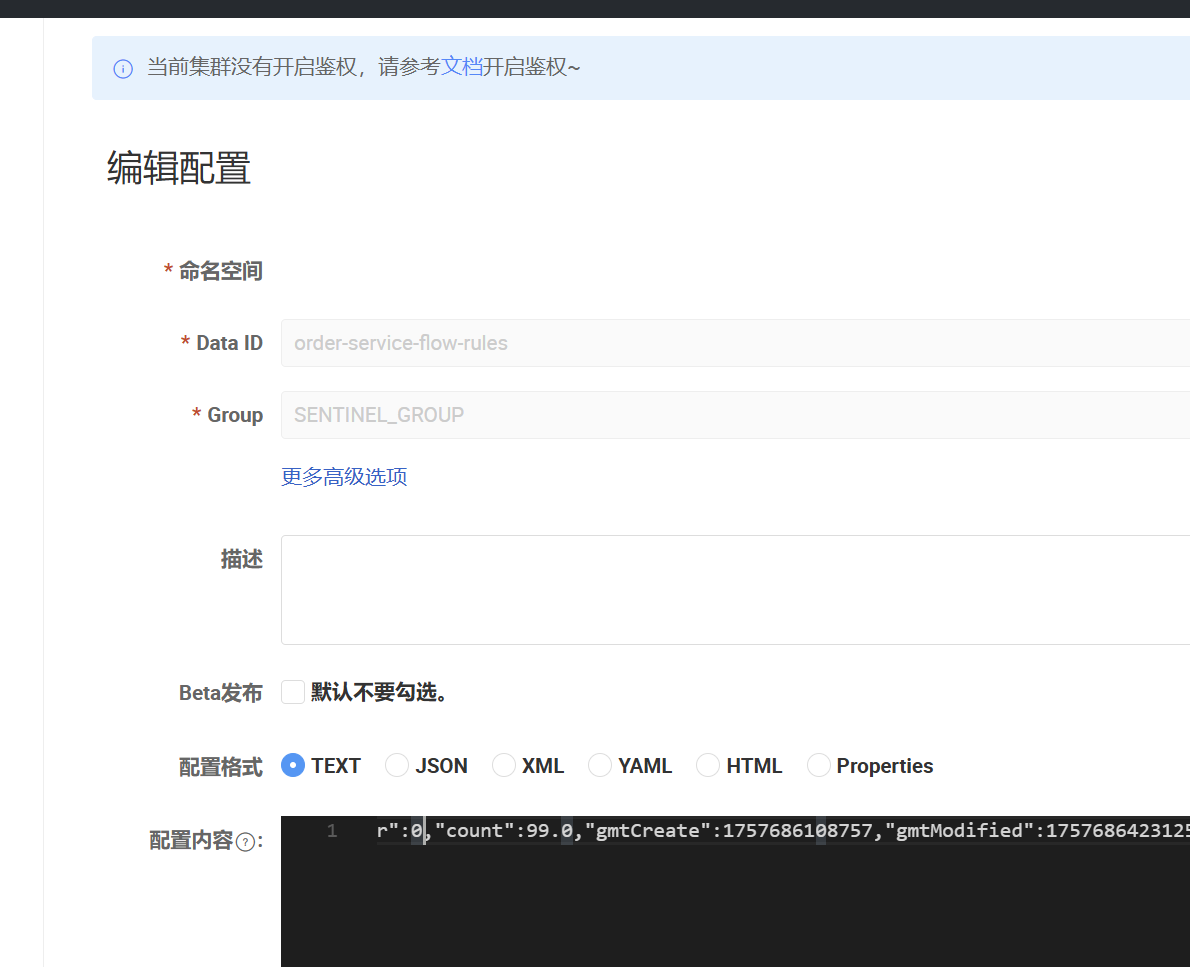
Task: Select the Properties format radio button
Action: click(x=818, y=765)
